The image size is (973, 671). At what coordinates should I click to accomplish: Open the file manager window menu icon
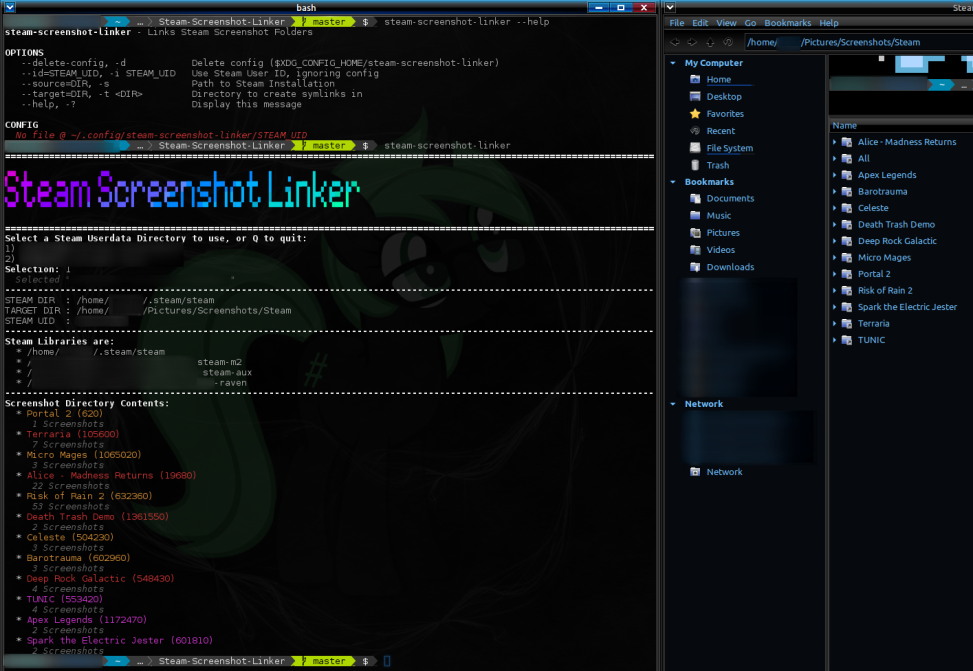(670, 7)
